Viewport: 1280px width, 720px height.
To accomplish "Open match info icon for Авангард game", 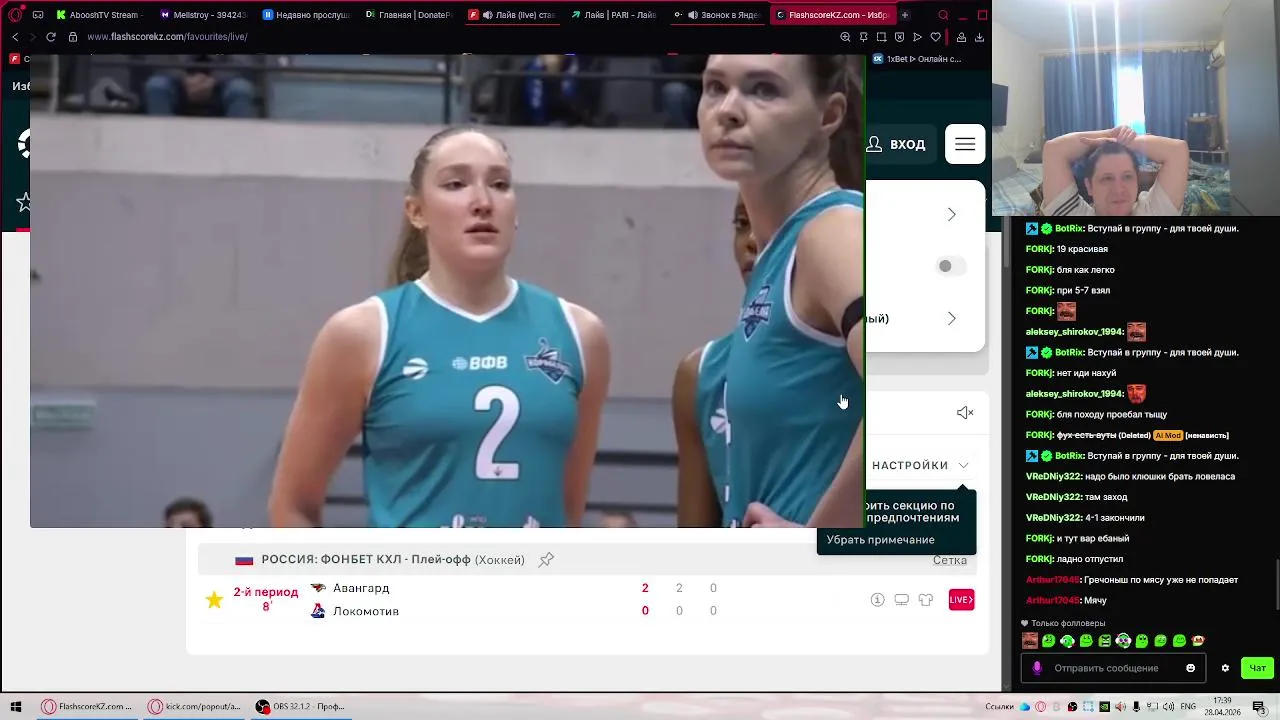I will 877,600.
